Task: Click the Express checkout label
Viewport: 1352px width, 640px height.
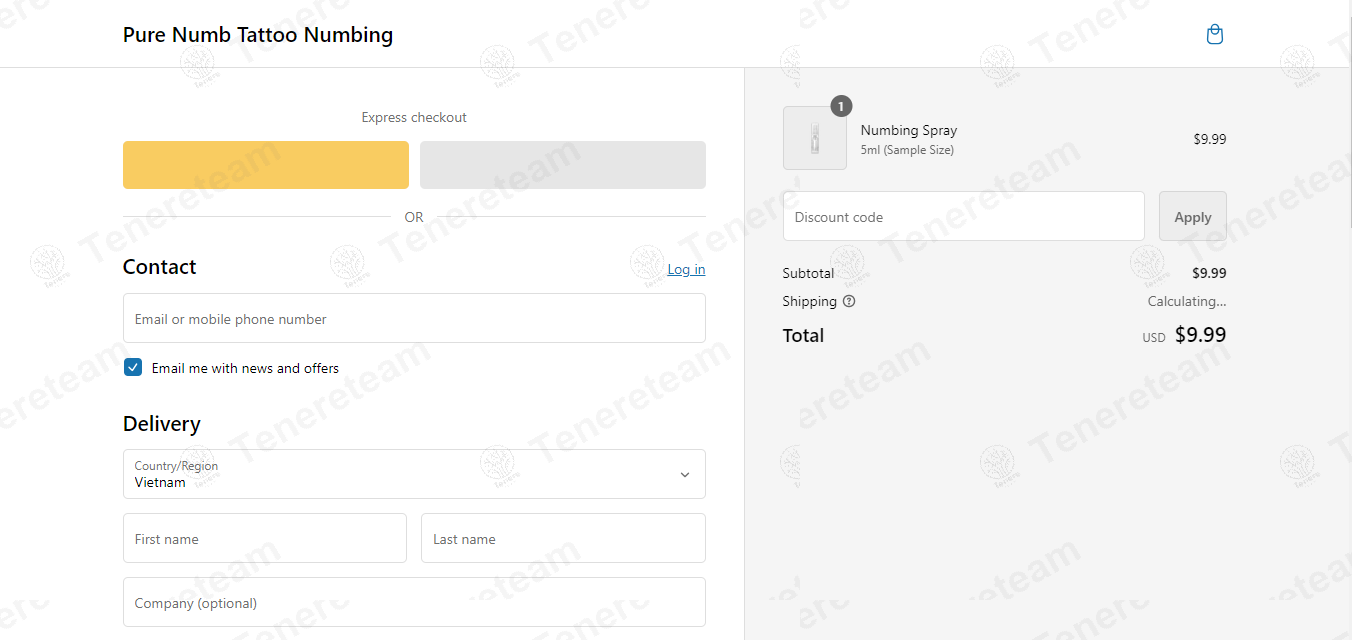Action: click(414, 117)
